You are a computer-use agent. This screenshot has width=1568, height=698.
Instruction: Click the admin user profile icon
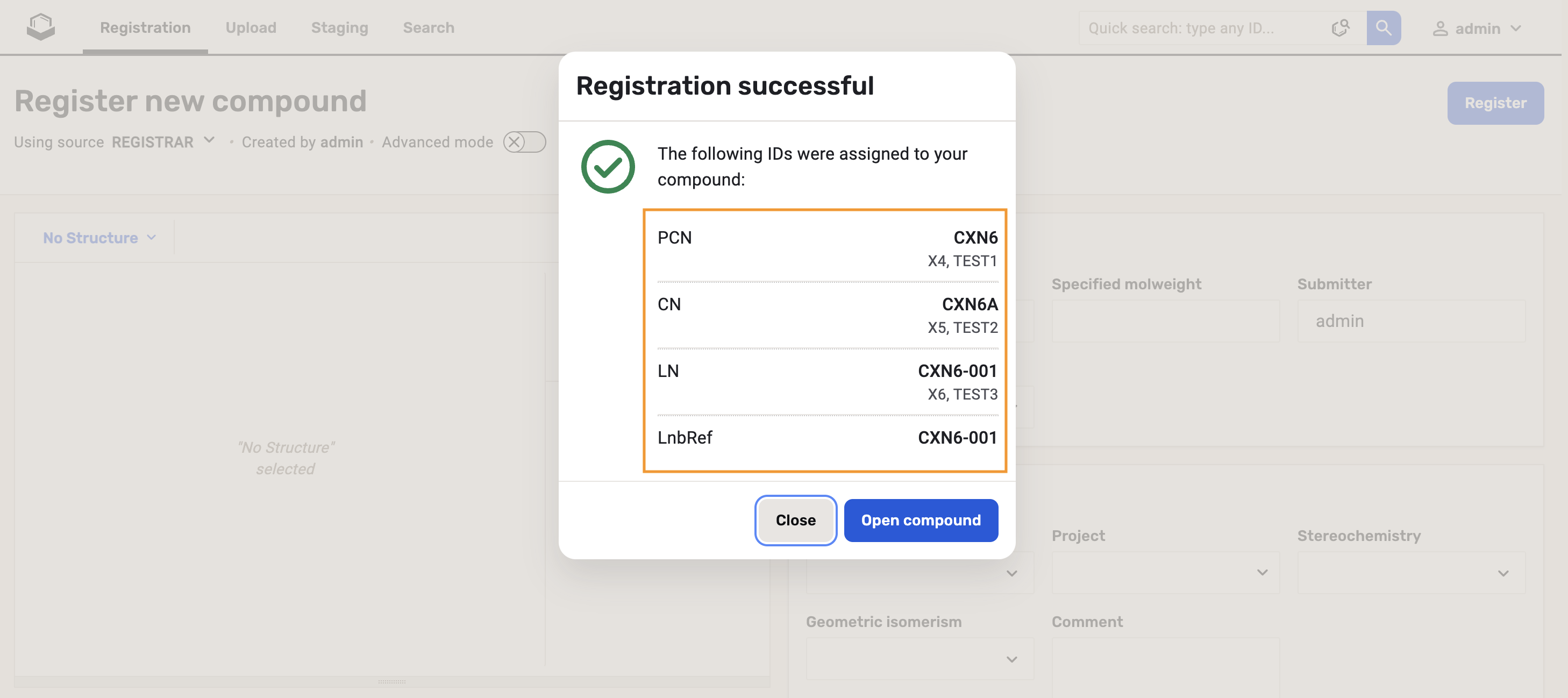(1439, 29)
